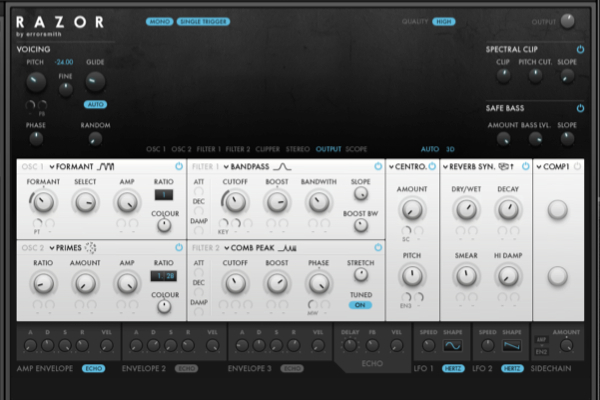The width and height of the screenshot is (600, 400).
Task: Click Sidechain AMP selector
Action: point(541,340)
